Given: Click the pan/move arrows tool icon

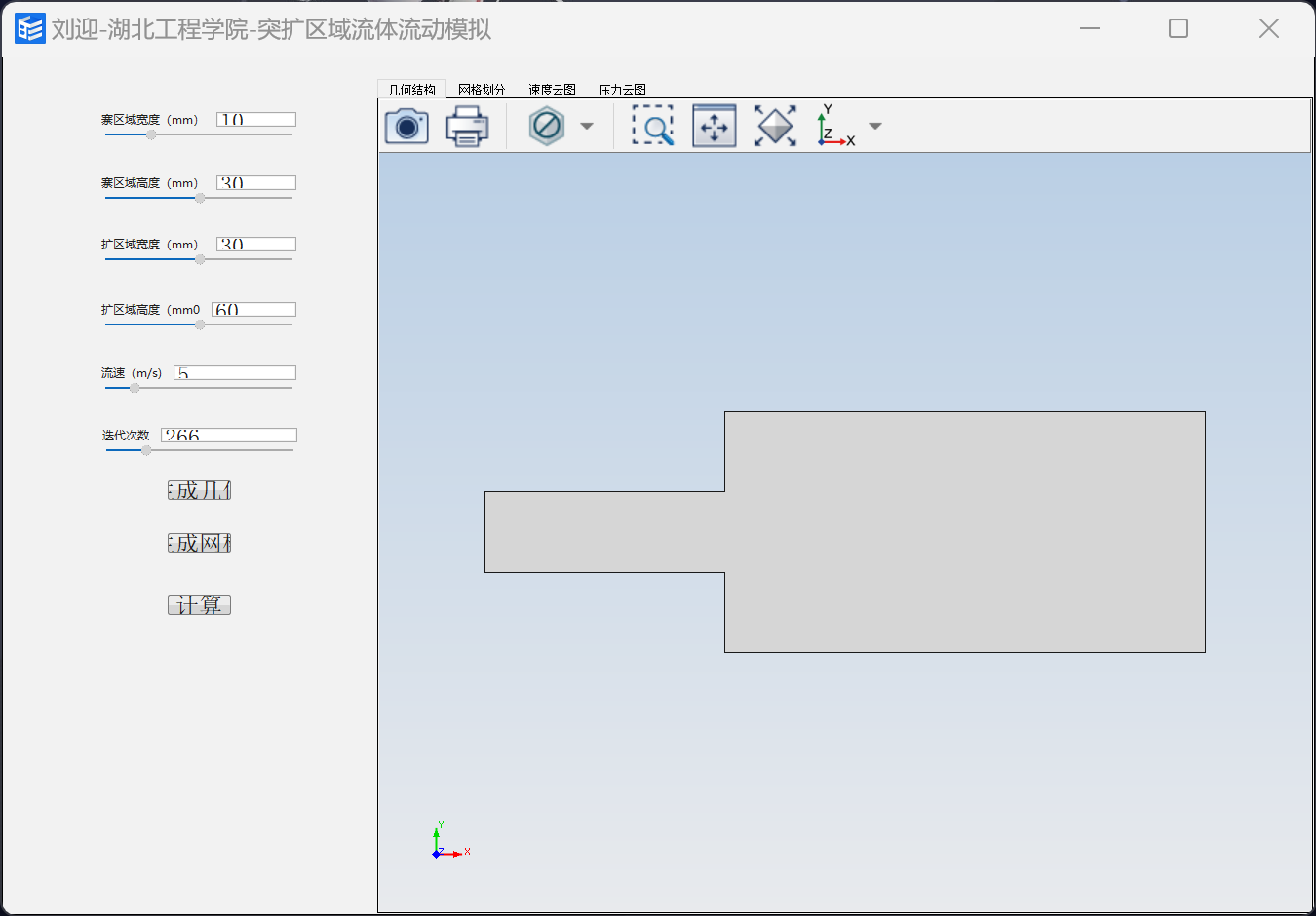Looking at the screenshot, I should tap(715, 126).
